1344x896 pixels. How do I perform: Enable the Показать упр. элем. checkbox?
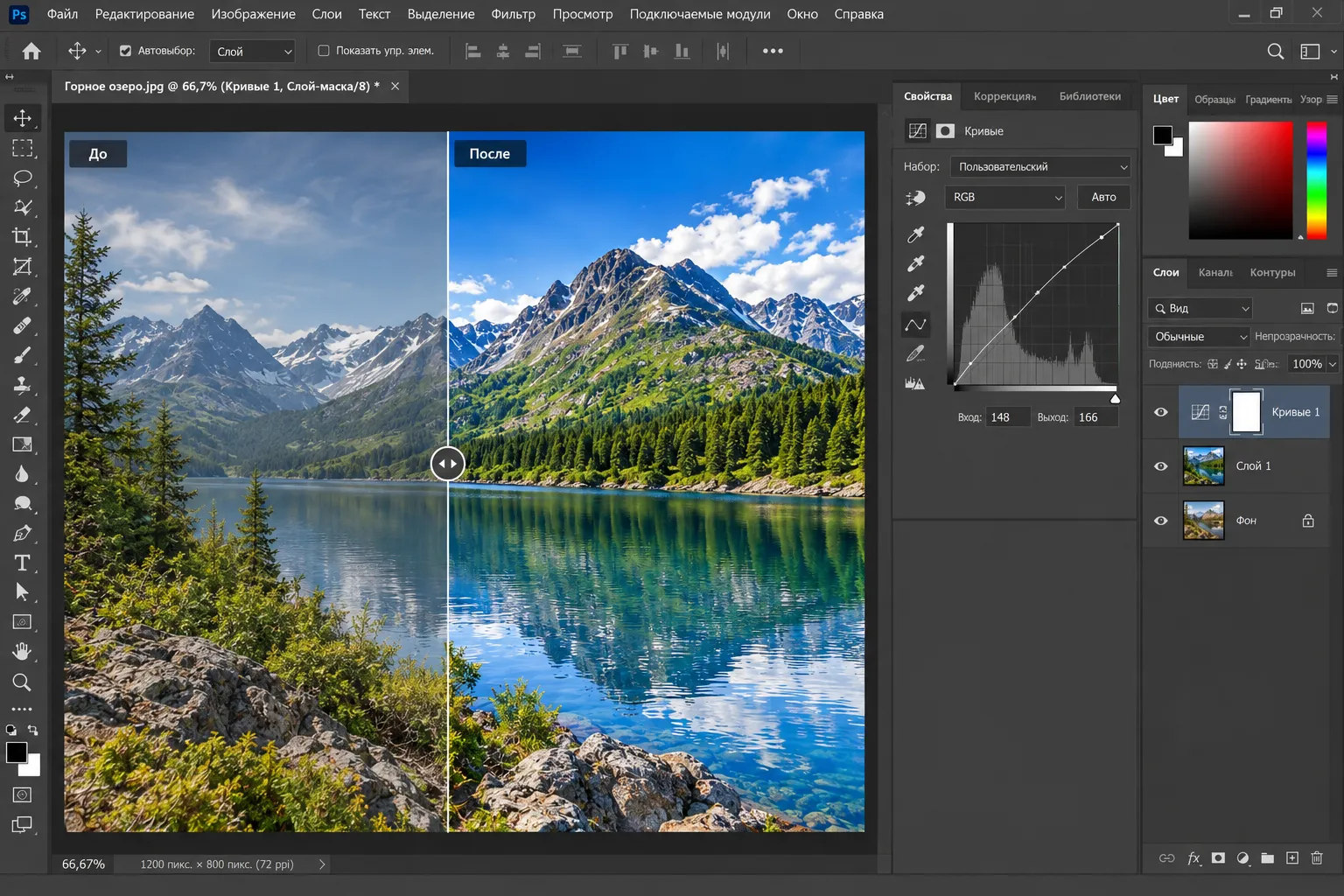tap(324, 51)
